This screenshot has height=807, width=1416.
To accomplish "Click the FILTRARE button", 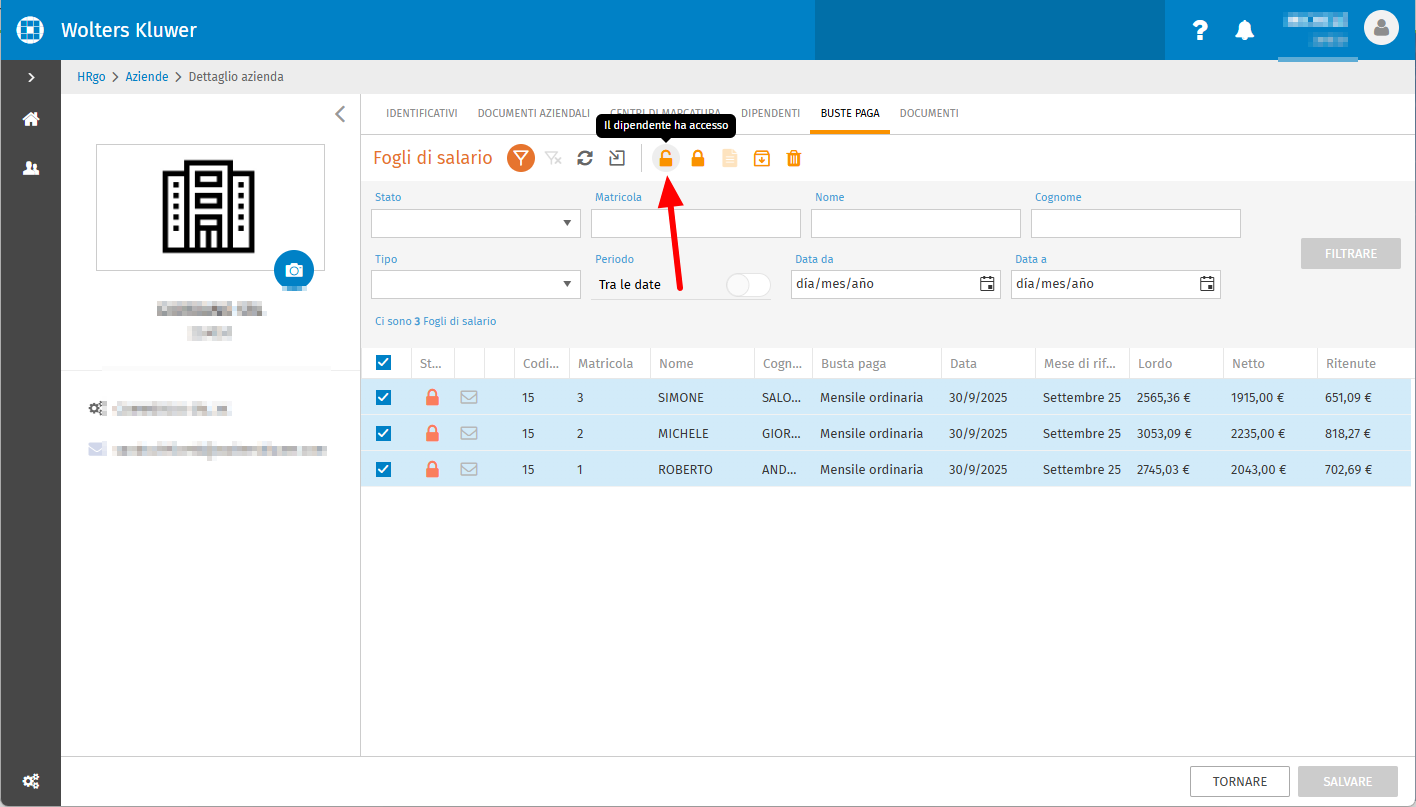I will [1351, 254].
